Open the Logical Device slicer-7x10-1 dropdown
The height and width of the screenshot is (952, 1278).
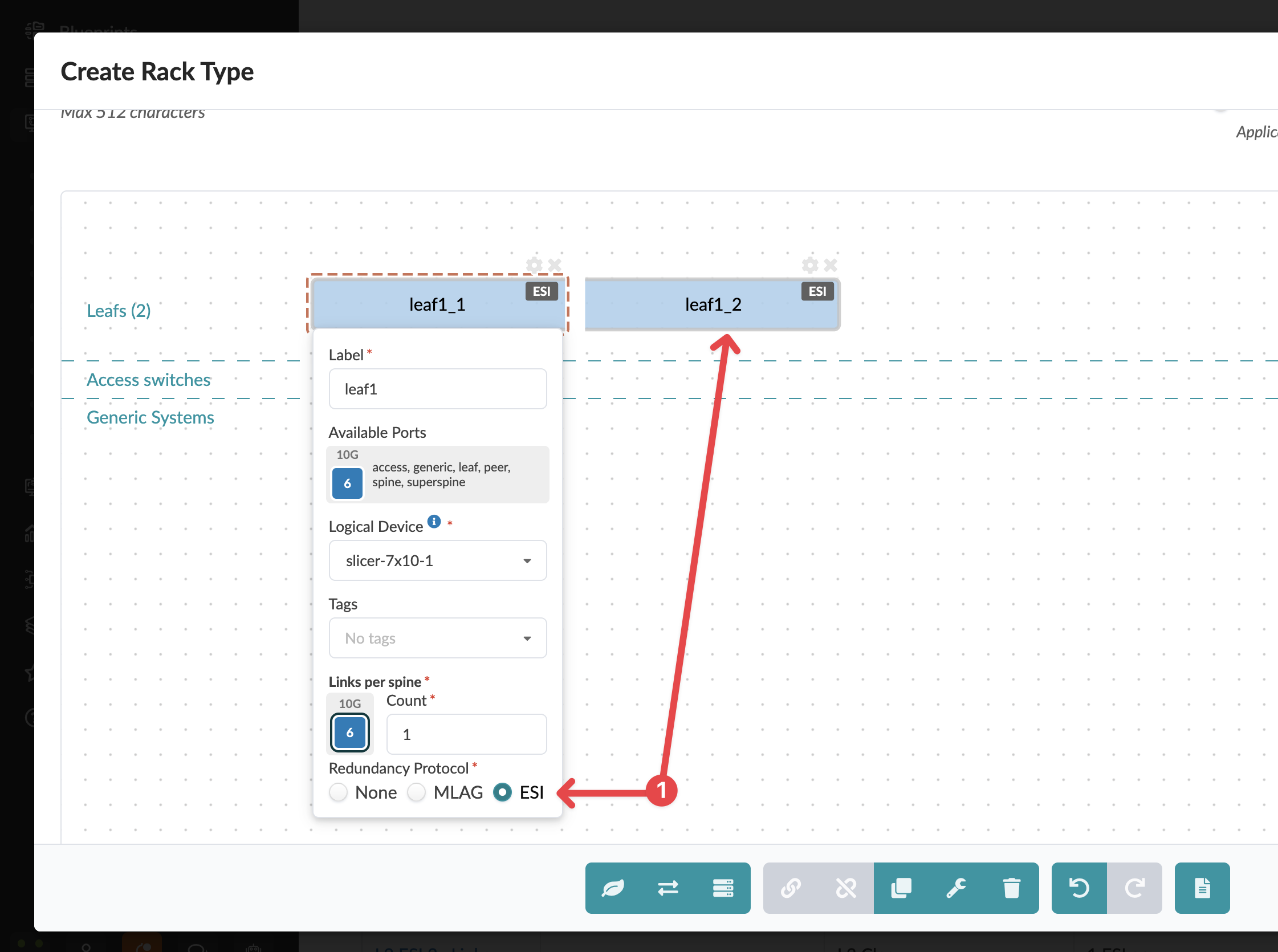tap(437, 560)
